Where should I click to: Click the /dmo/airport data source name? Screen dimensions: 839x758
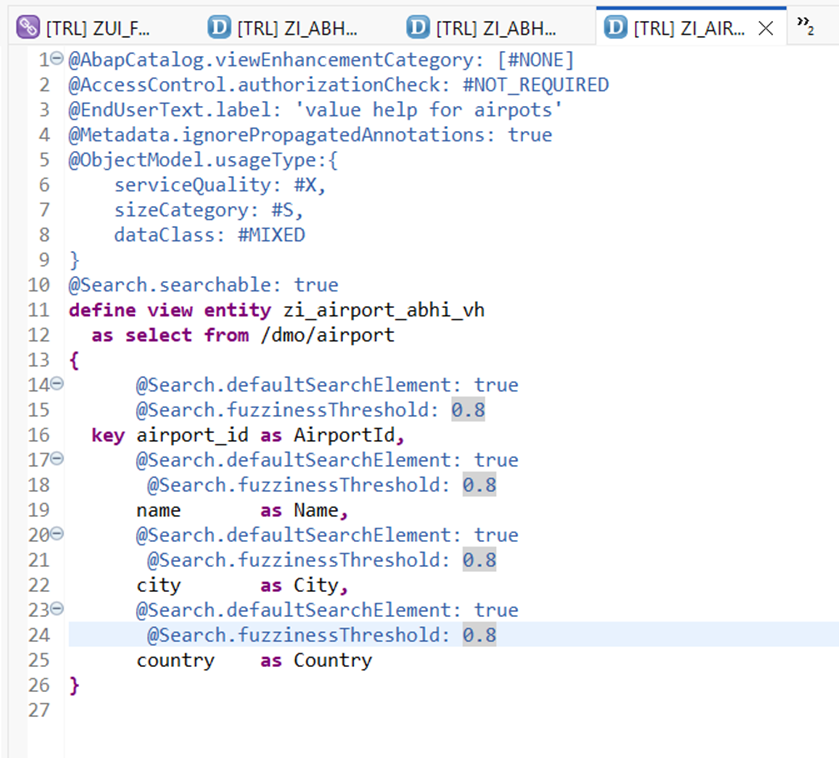327,335
